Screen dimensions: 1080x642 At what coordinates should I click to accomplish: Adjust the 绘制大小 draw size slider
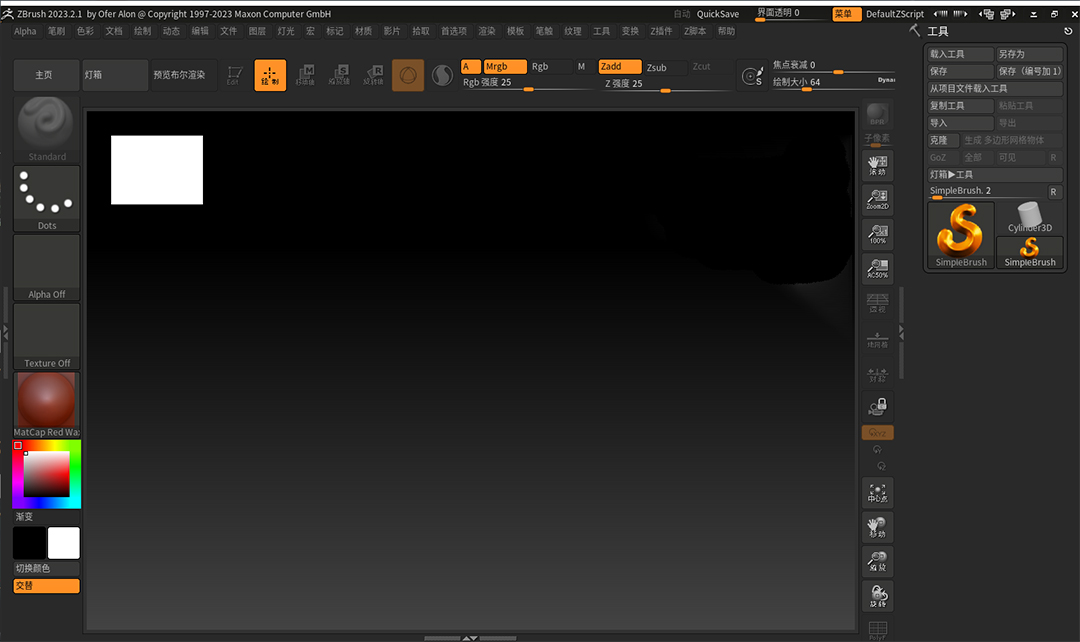point(833,83)
